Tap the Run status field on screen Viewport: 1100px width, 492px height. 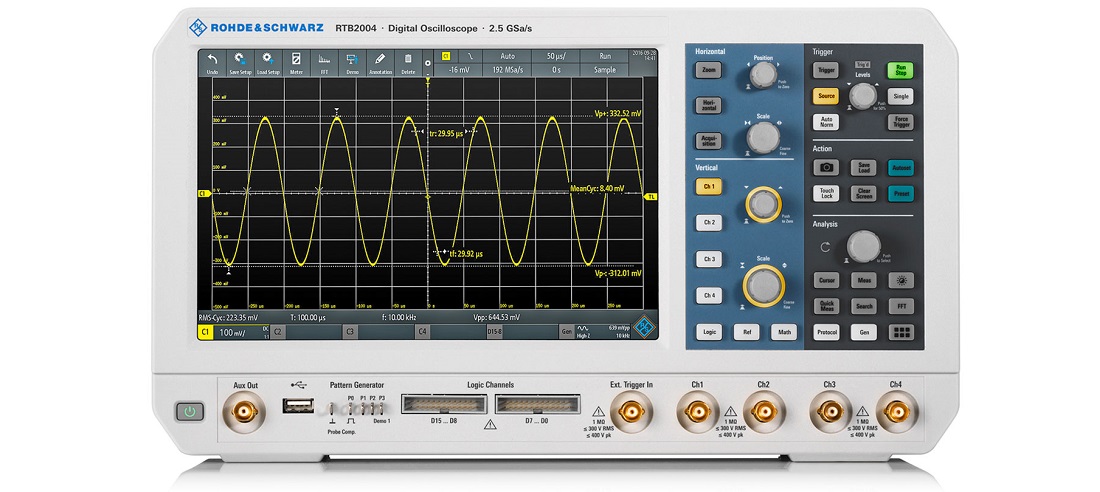605,55
